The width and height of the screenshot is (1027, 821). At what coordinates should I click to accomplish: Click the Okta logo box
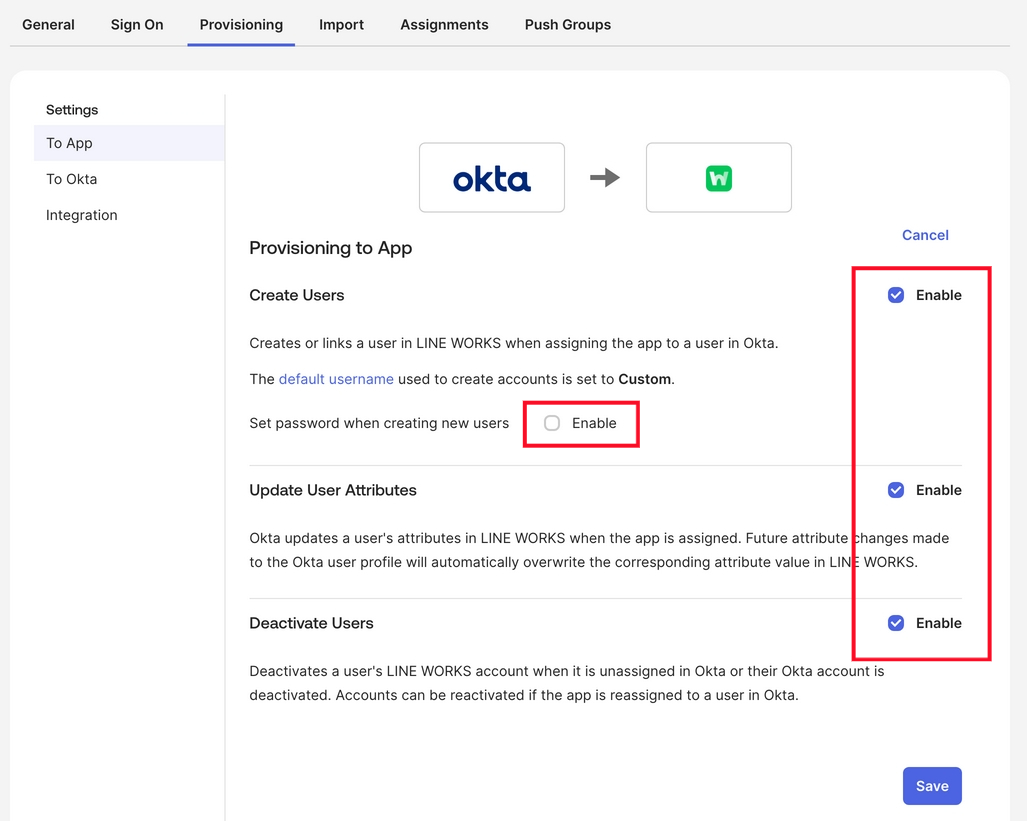pyautogui.click(x=492, y=178)
